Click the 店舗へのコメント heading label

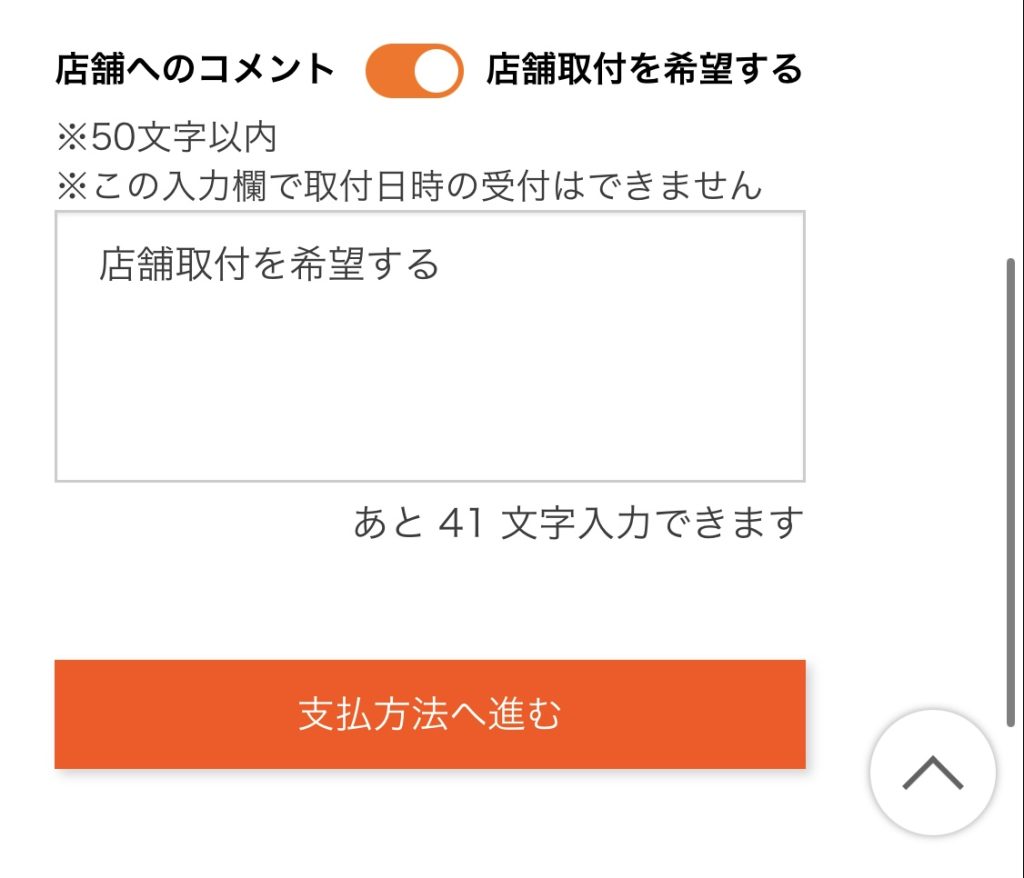coord(194,70)
